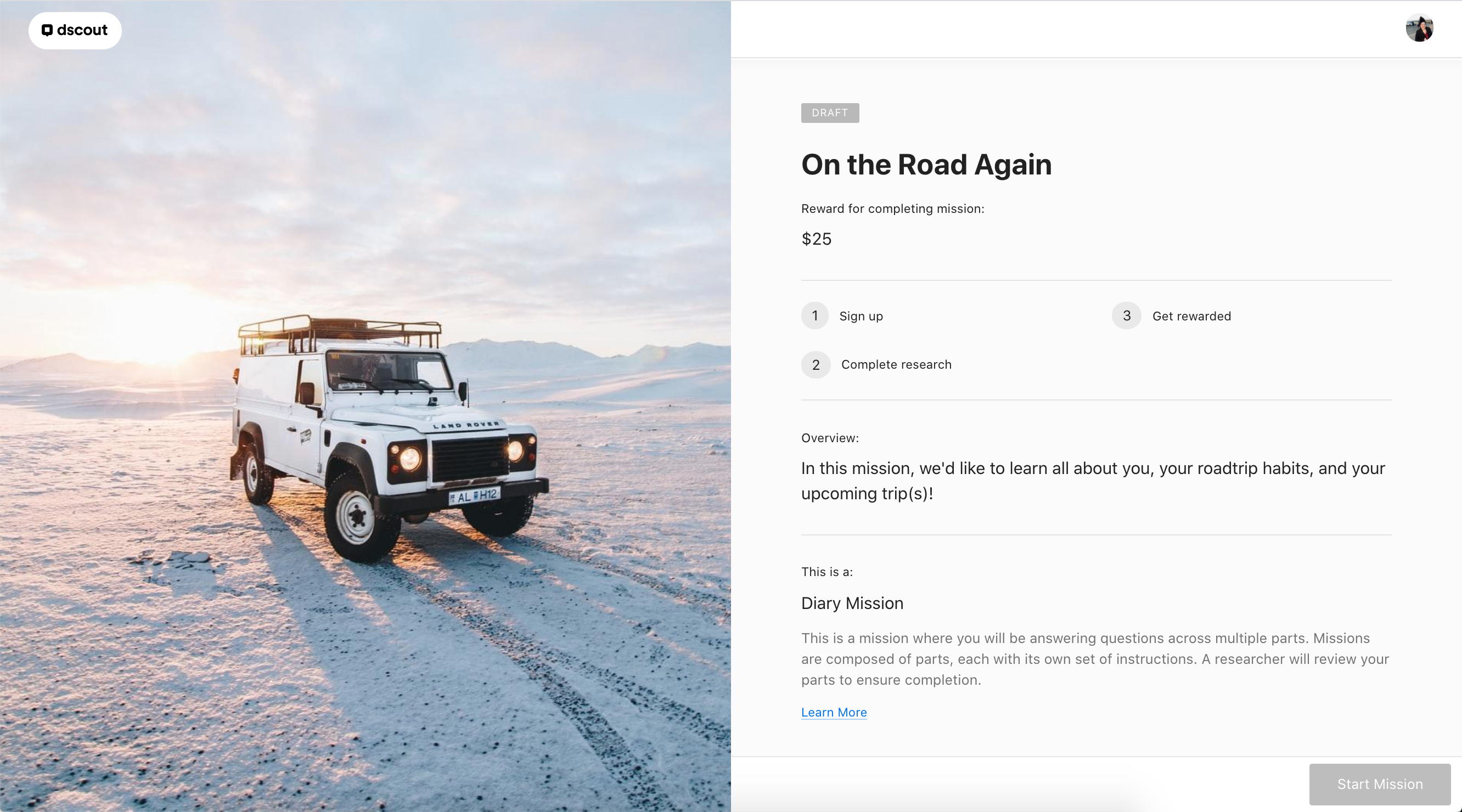This screenshot has width=1462, height=812.
Task: Click the Diary Mission description text
Action: (x=1095, y=659)
